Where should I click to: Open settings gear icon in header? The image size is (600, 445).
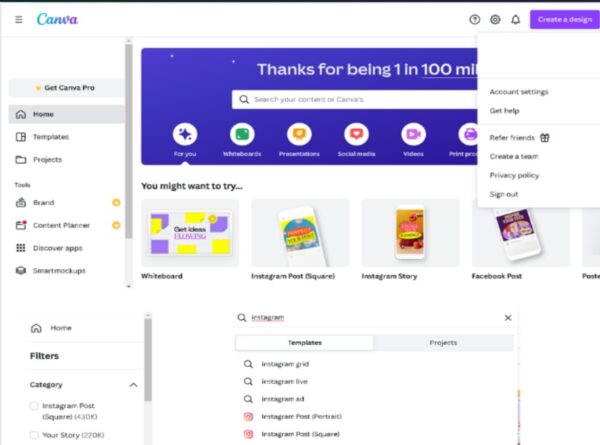coord(495,19)
